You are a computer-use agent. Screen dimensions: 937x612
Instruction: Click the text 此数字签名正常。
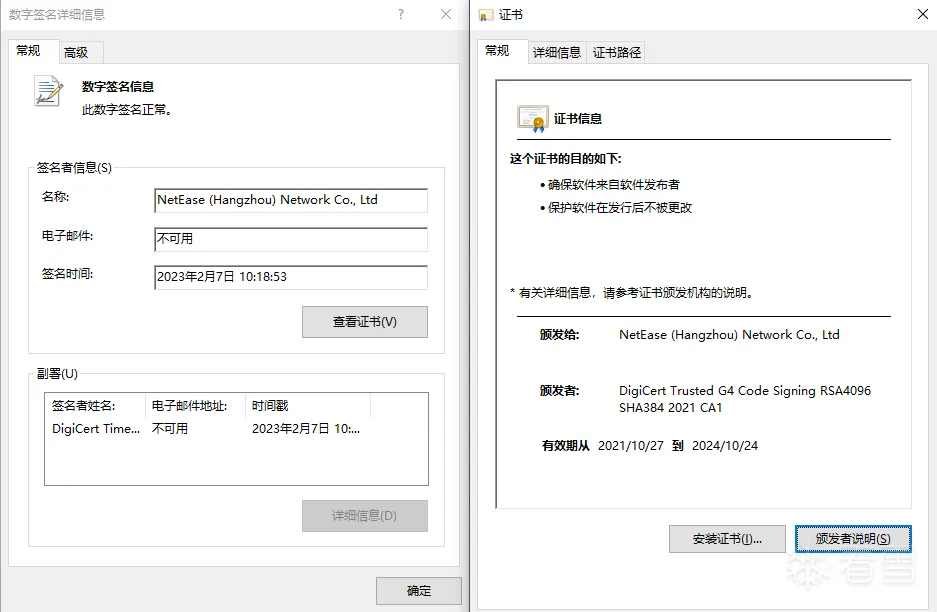coord(127,110)
